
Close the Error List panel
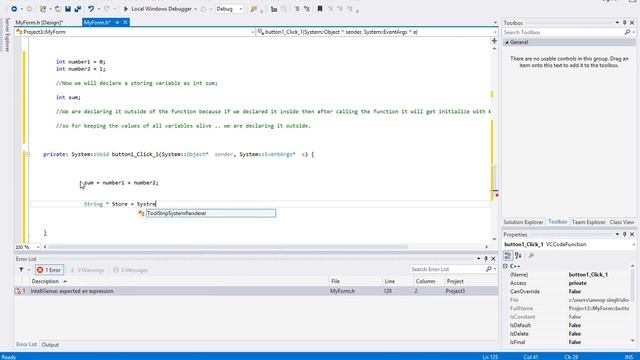point(493,259)
